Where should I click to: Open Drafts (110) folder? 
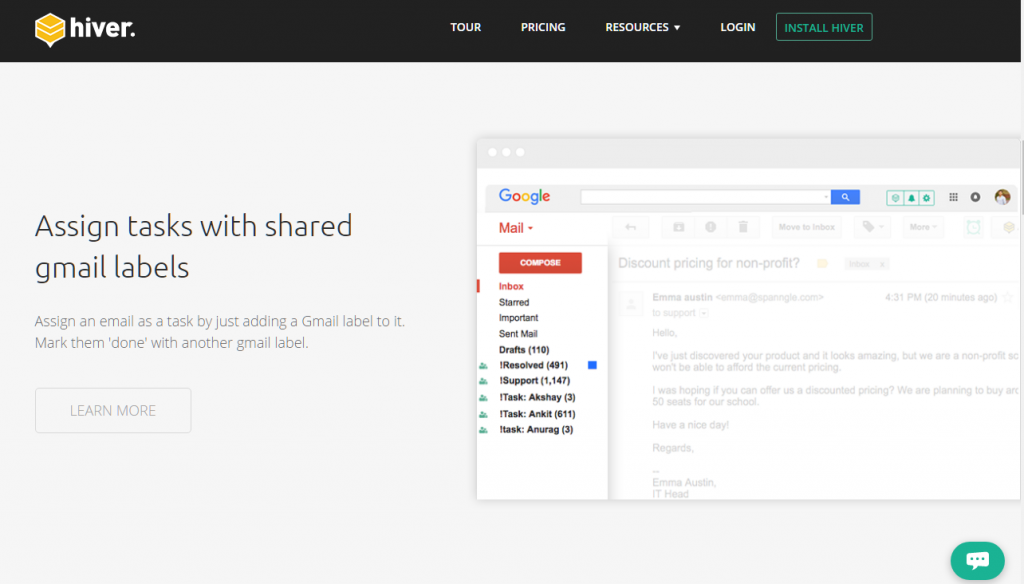[524, 350]
